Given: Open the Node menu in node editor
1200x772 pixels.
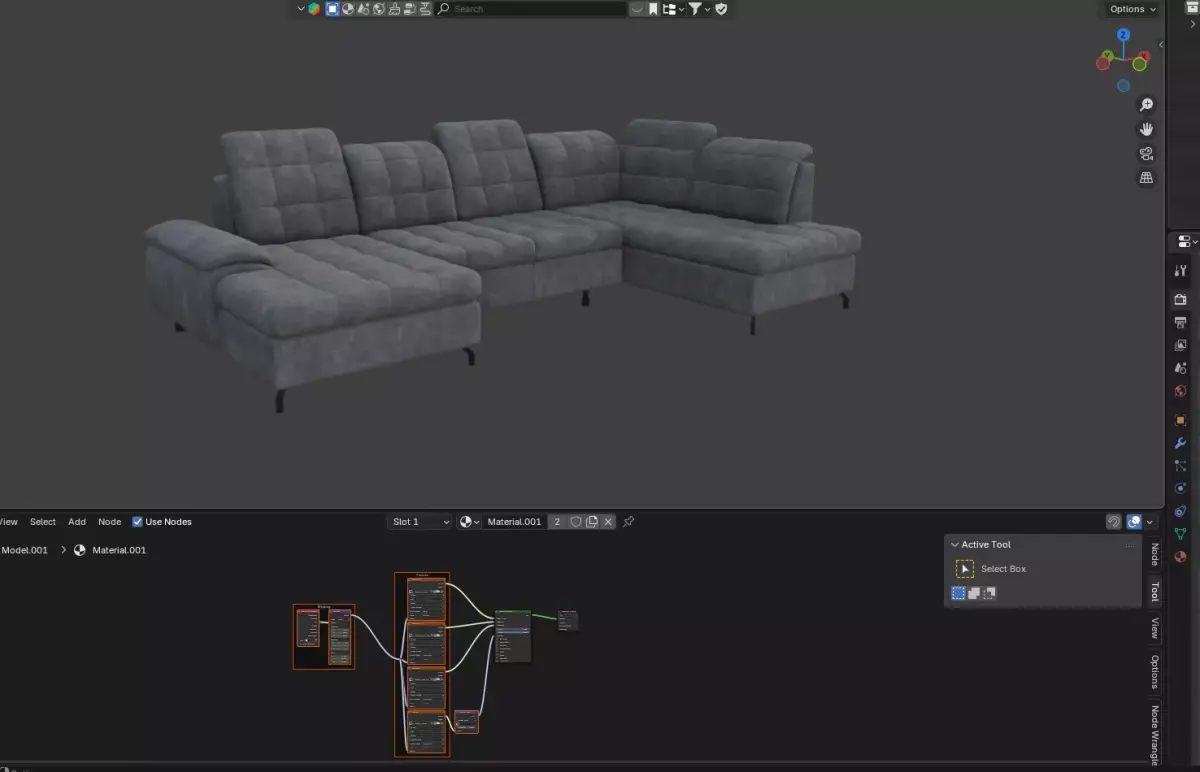Looking at the screenshot, I should tap(110, 522).
